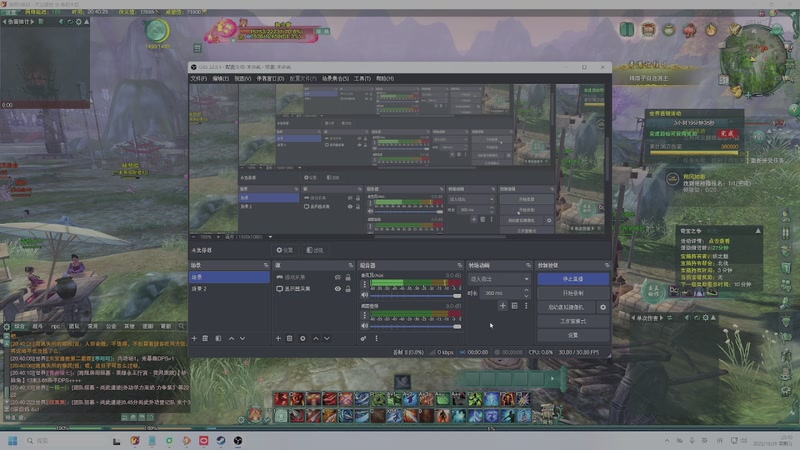Hide the Display Capture source
800x450 pixels.
(337, 289)
